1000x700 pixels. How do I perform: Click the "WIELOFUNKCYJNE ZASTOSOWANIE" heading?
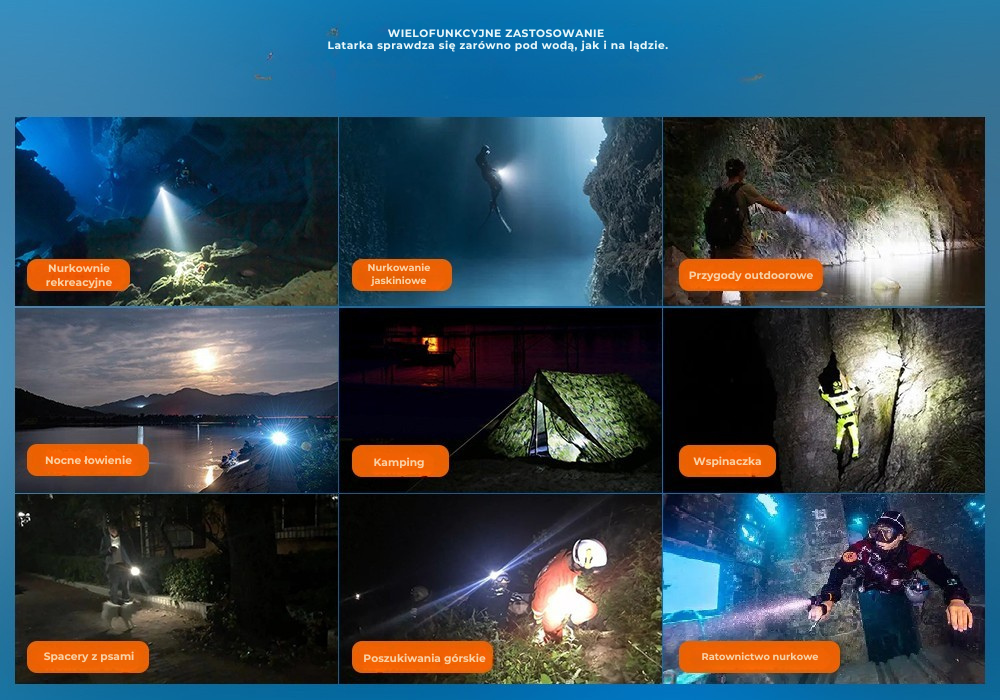pyautogui.click(x=496, y=33)
